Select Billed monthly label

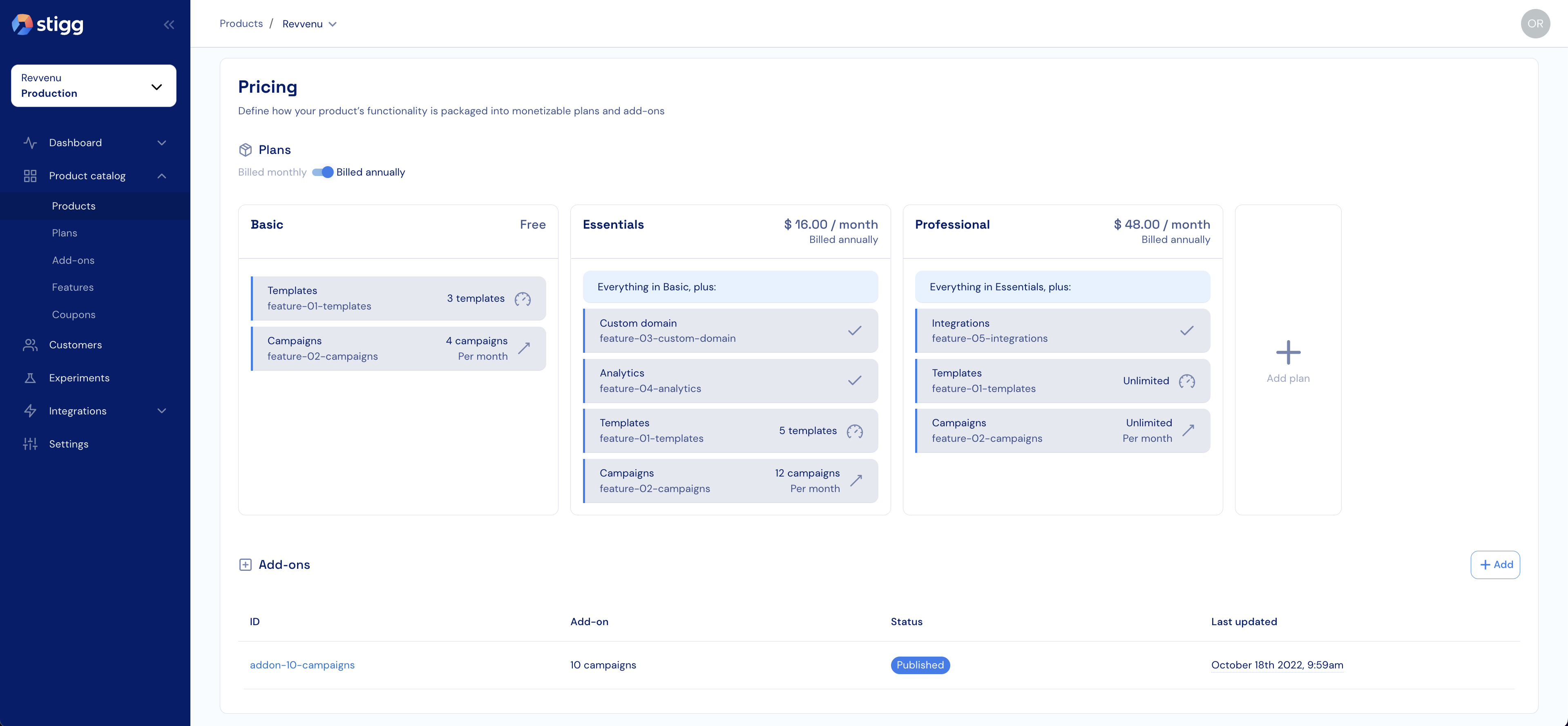coord(272,172)
